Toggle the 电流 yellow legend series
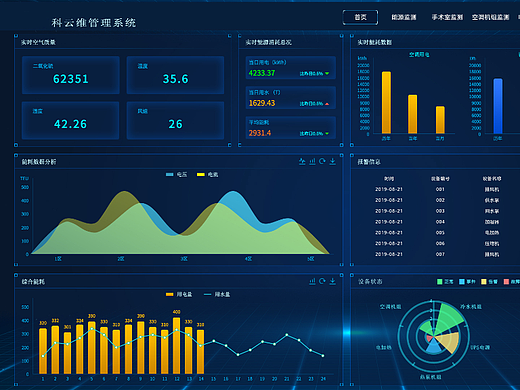Viewport: 520px width, 390px height. tap(207, 174)
